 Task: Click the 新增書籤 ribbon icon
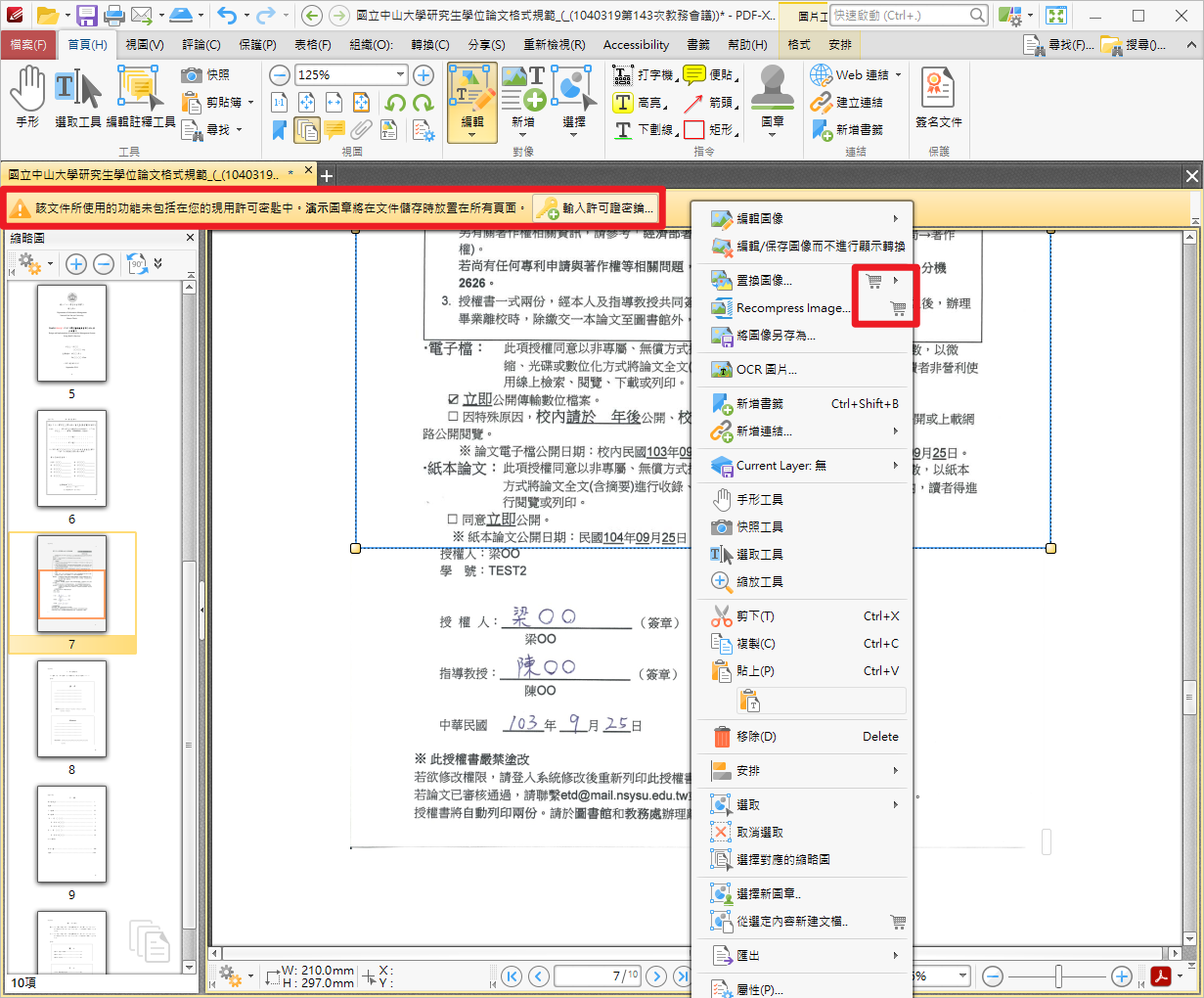click(822, 129)
